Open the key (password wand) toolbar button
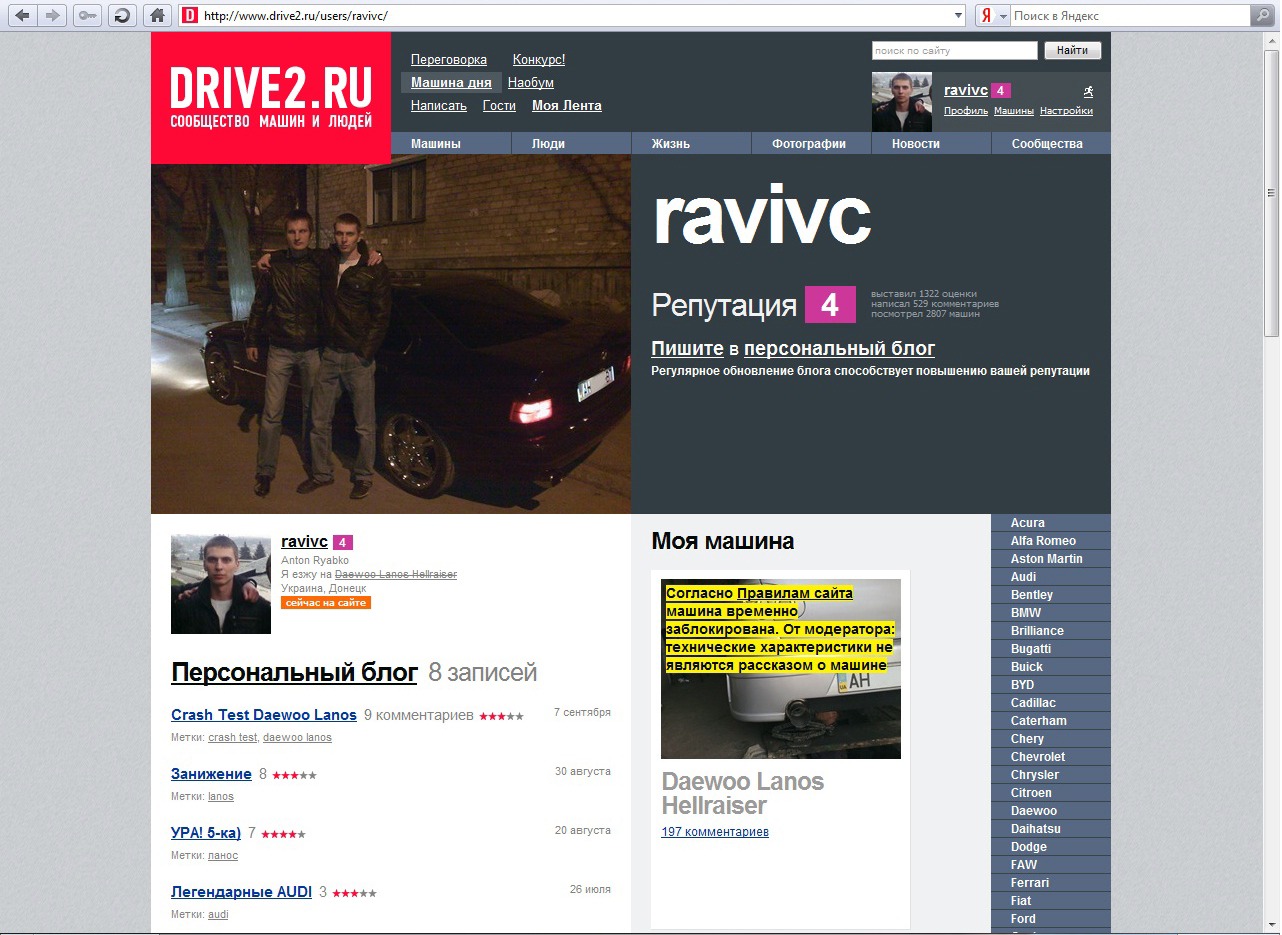This screenshot has width=1282, height=935. coord(87,15)
